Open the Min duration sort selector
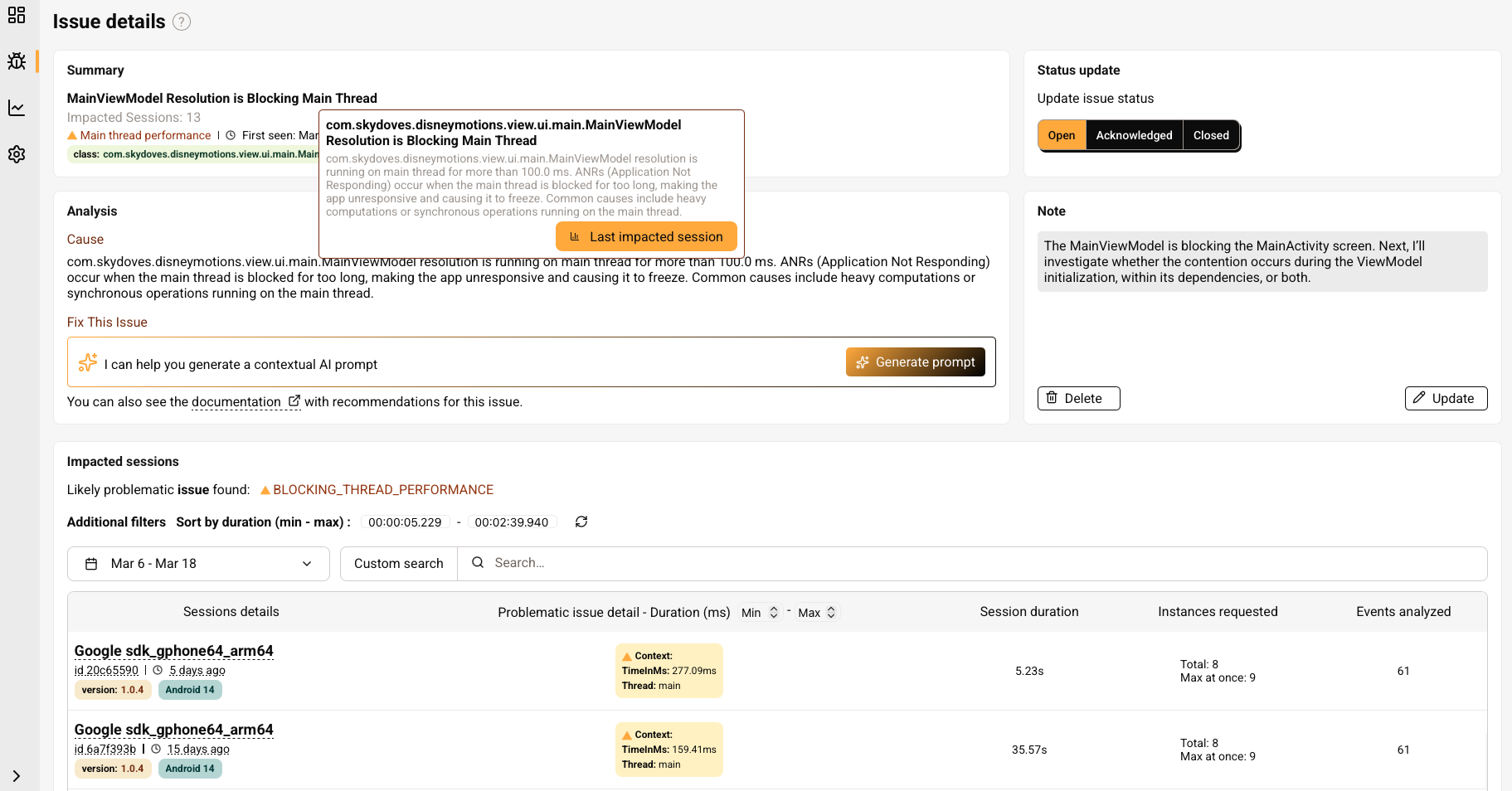The image size is (1512, 791). 760,613
